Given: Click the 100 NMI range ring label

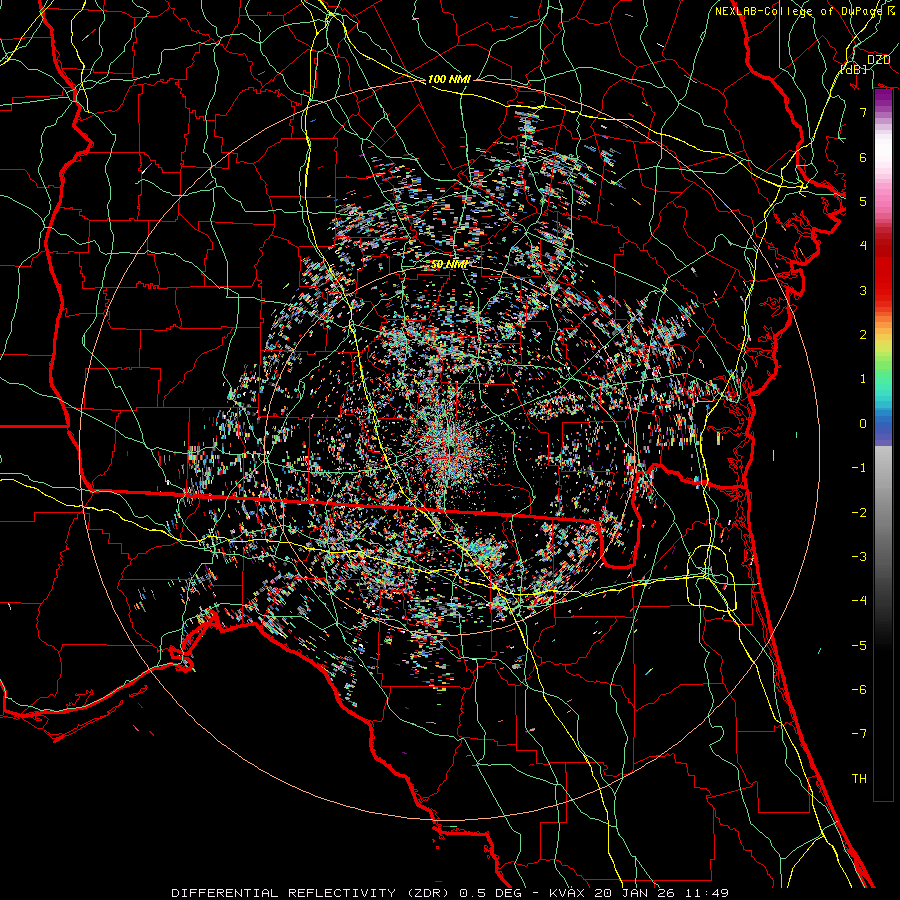Looking at the screenshot, I should pos(449,79).
